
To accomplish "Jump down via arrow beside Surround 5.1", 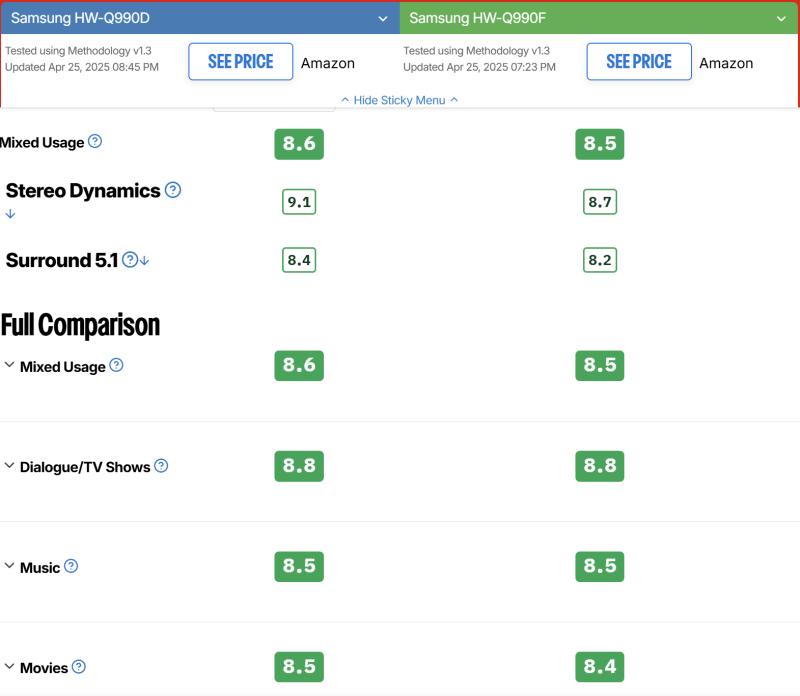I will pos(144,261).
